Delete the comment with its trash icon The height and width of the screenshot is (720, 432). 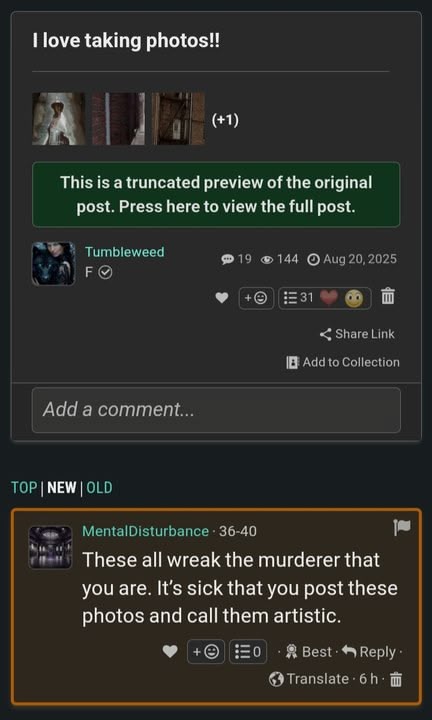tap(395, 679)
